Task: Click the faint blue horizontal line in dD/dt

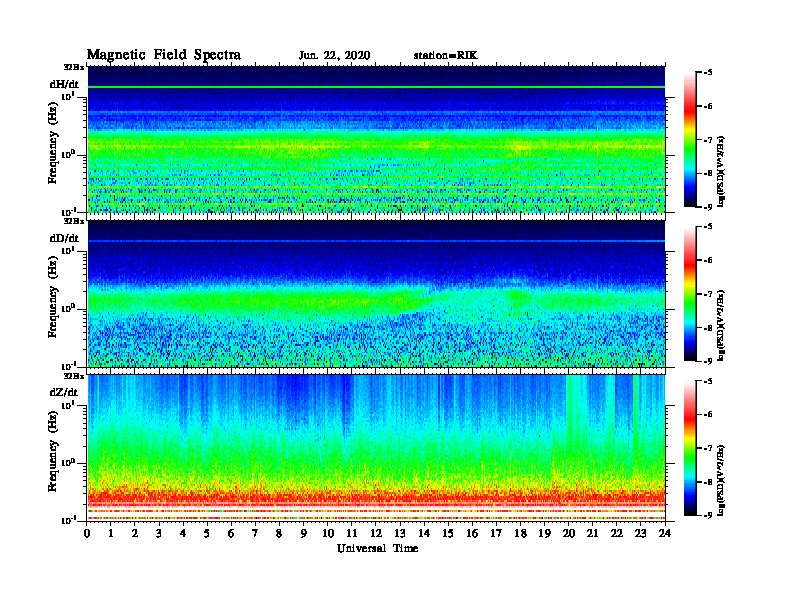Action: [x=376, y=241]
